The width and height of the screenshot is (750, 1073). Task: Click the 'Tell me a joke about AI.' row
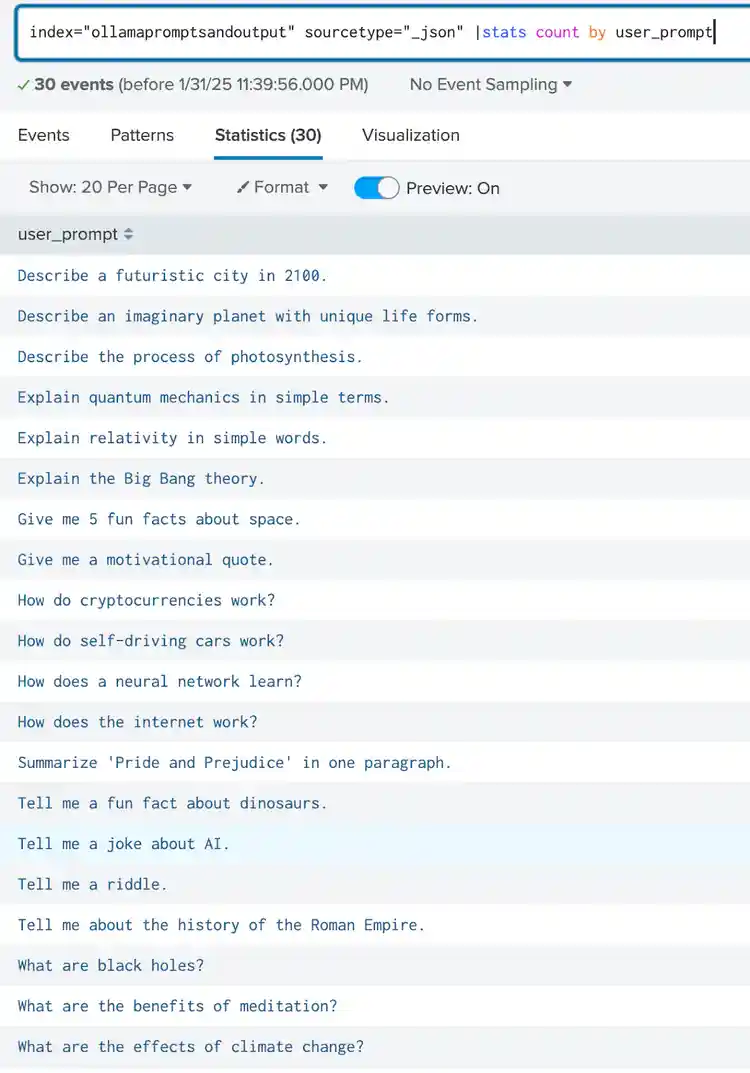pos(123,844)
